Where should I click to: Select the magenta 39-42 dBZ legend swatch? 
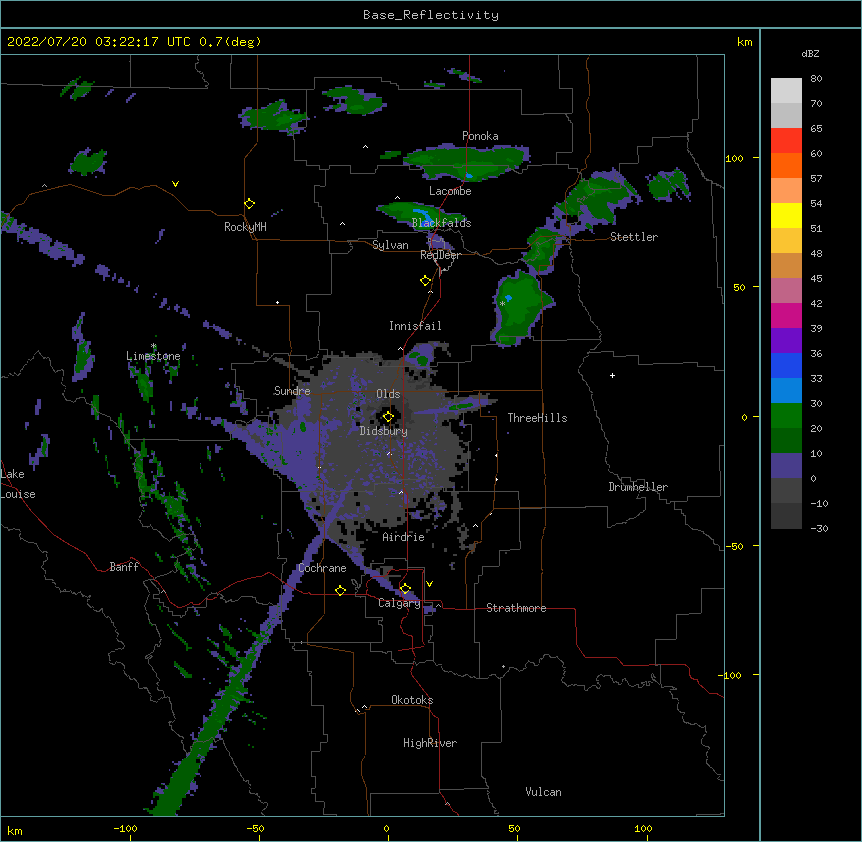(786, 315)
